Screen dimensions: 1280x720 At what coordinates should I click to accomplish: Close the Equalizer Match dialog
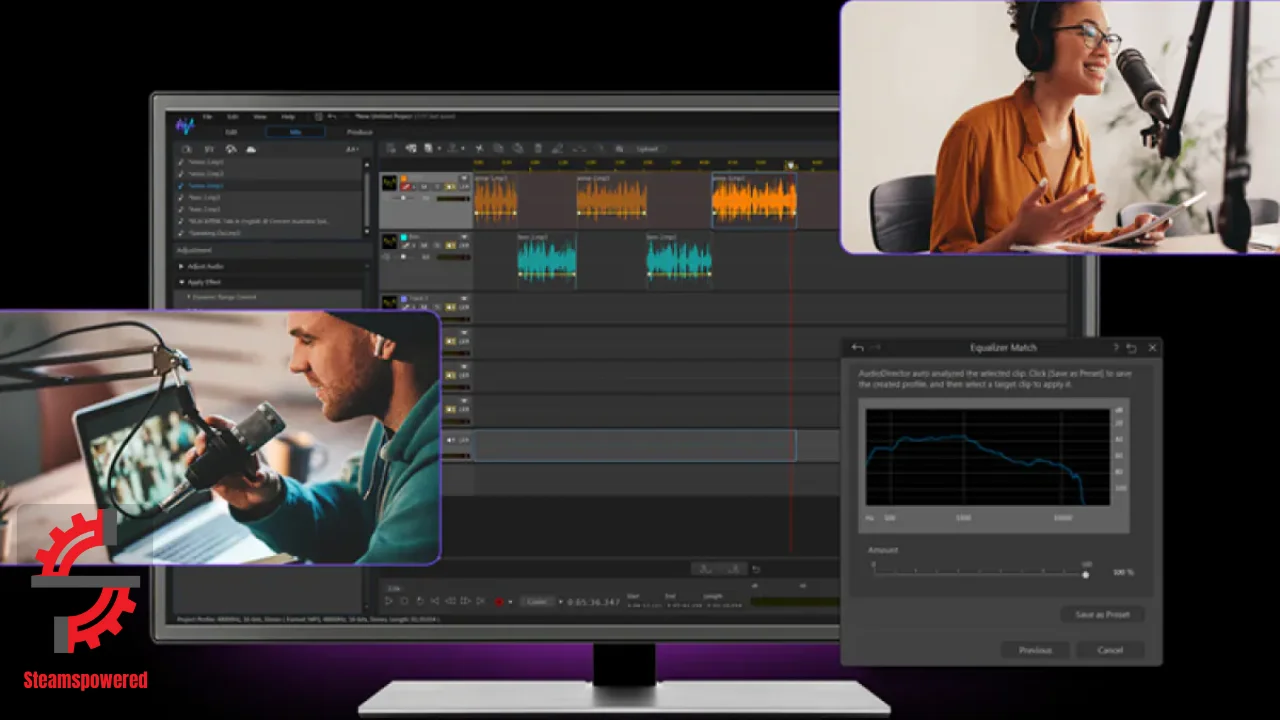tap(1153, 347)
